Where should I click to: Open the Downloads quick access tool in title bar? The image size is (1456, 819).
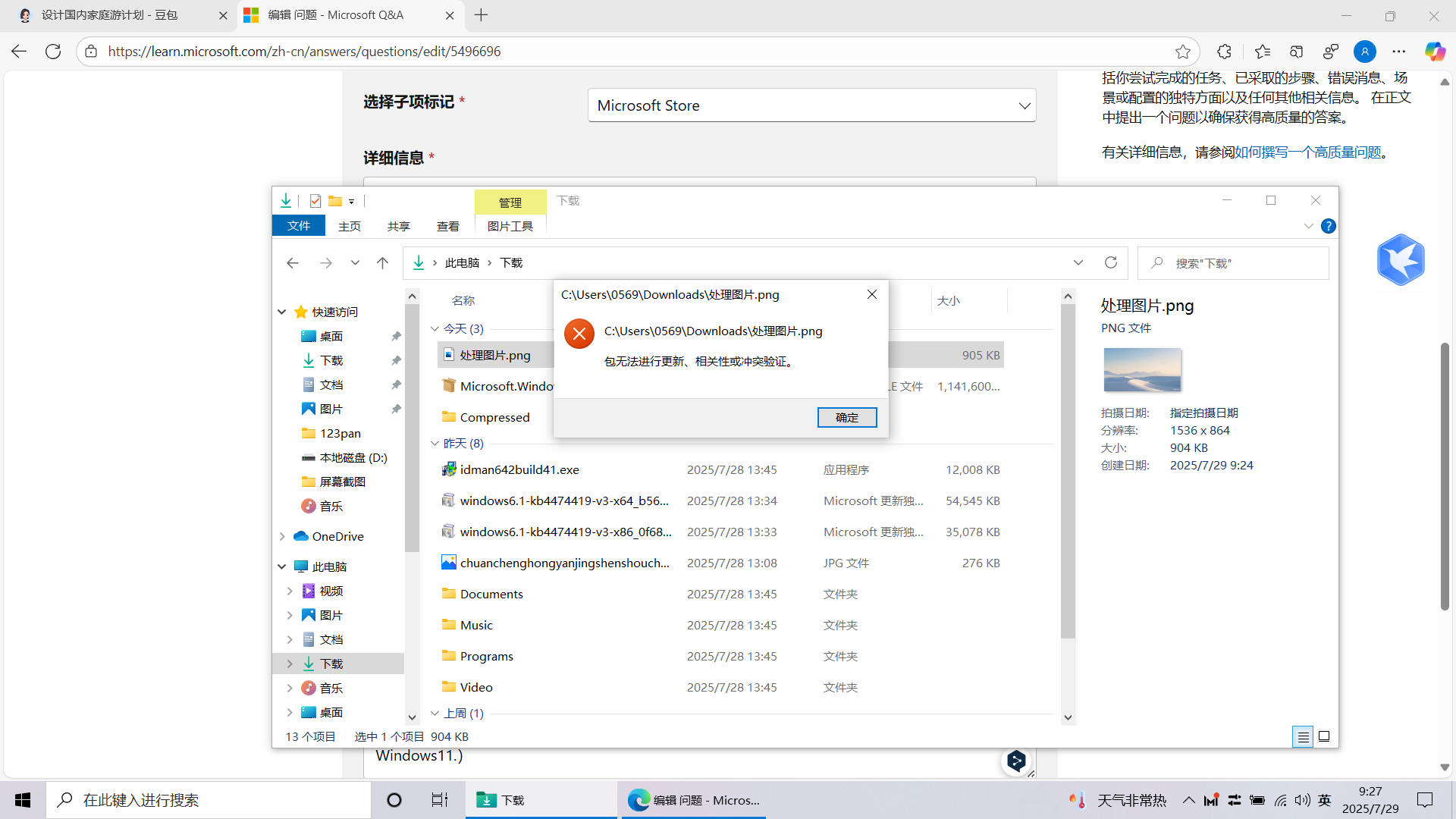[286, 200]
